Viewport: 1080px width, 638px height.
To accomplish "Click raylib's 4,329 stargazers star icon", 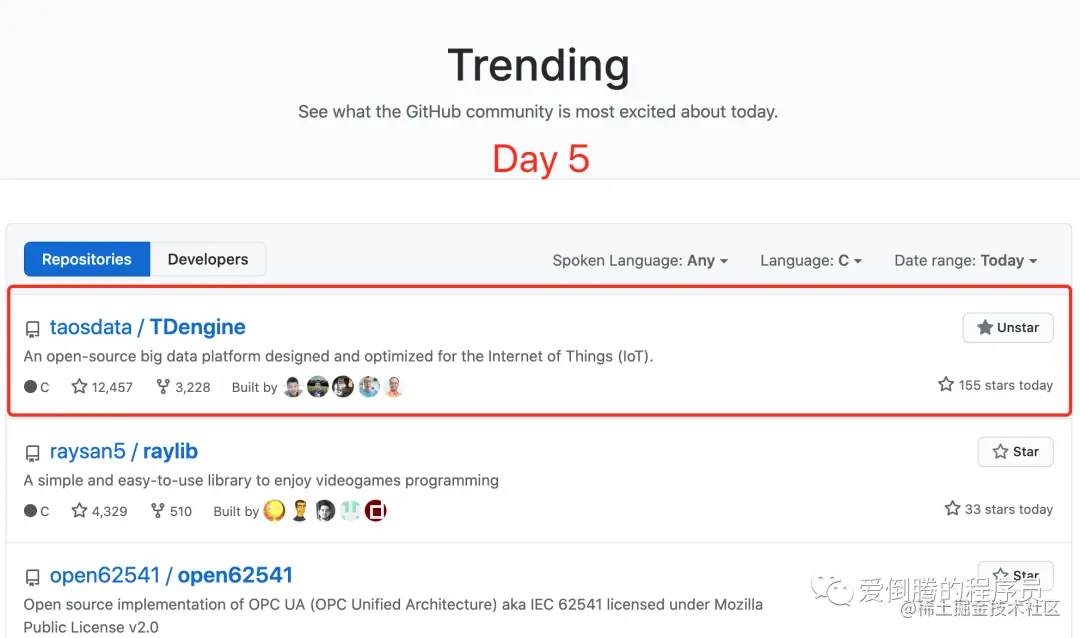I will 80,510.
